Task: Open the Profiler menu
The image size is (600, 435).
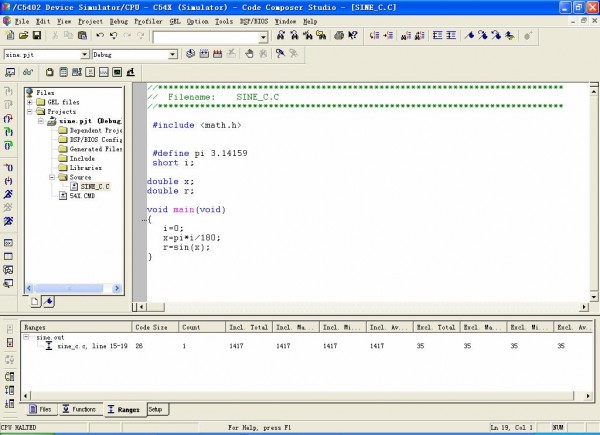Action: point(148,20)
